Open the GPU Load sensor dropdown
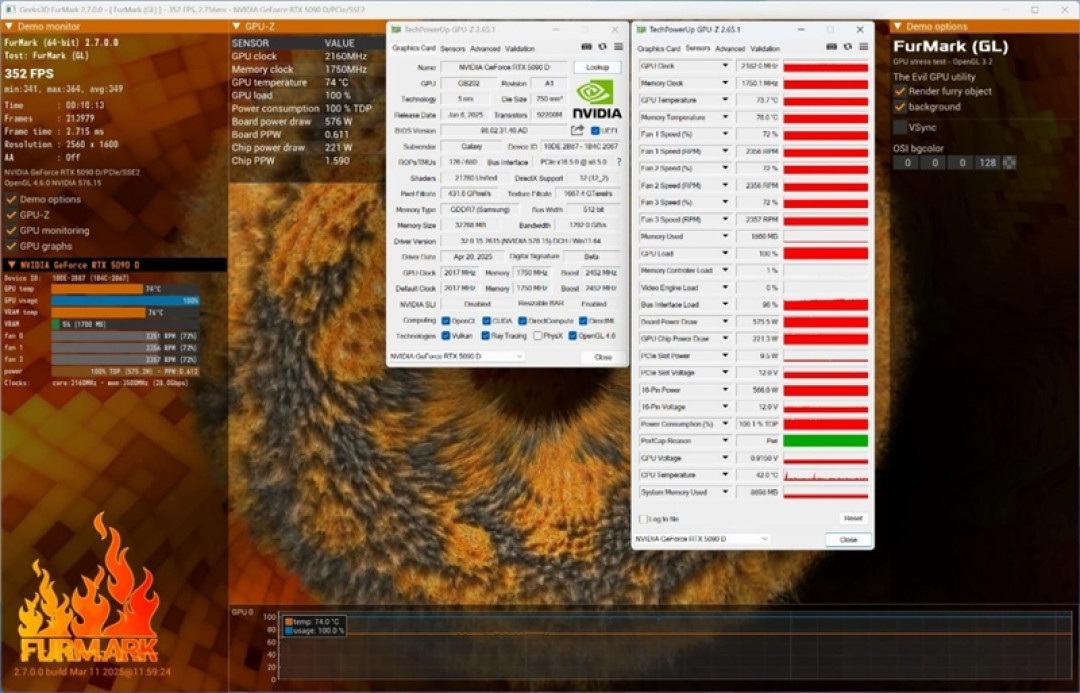Viewport: 1080px width, 693px height. tap(725, 254)
